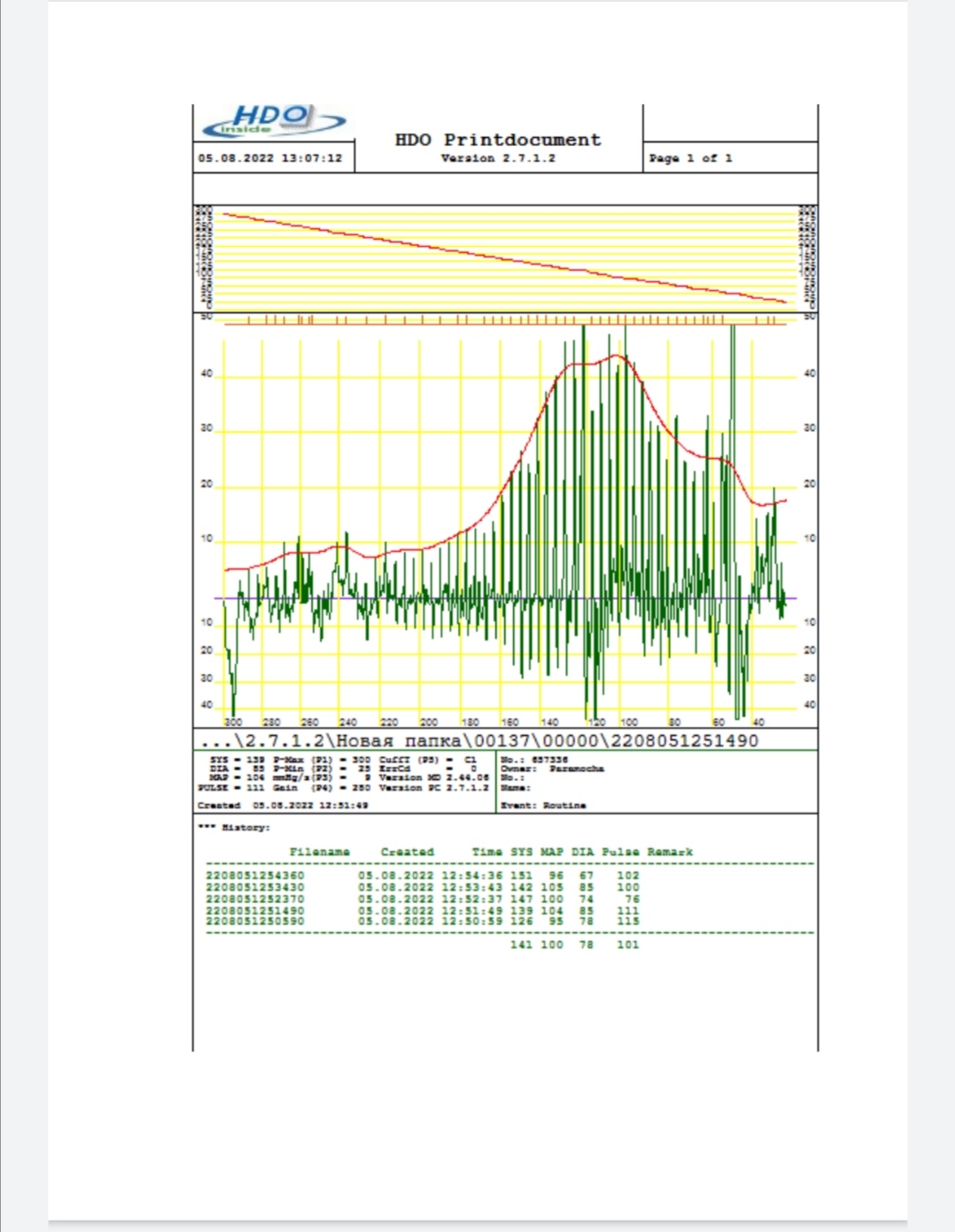955x1232 pixels.
Task: Click the print timestamp 05.08.2022 13:07:12
Action: pyautogui.click(x=270, y=158)
